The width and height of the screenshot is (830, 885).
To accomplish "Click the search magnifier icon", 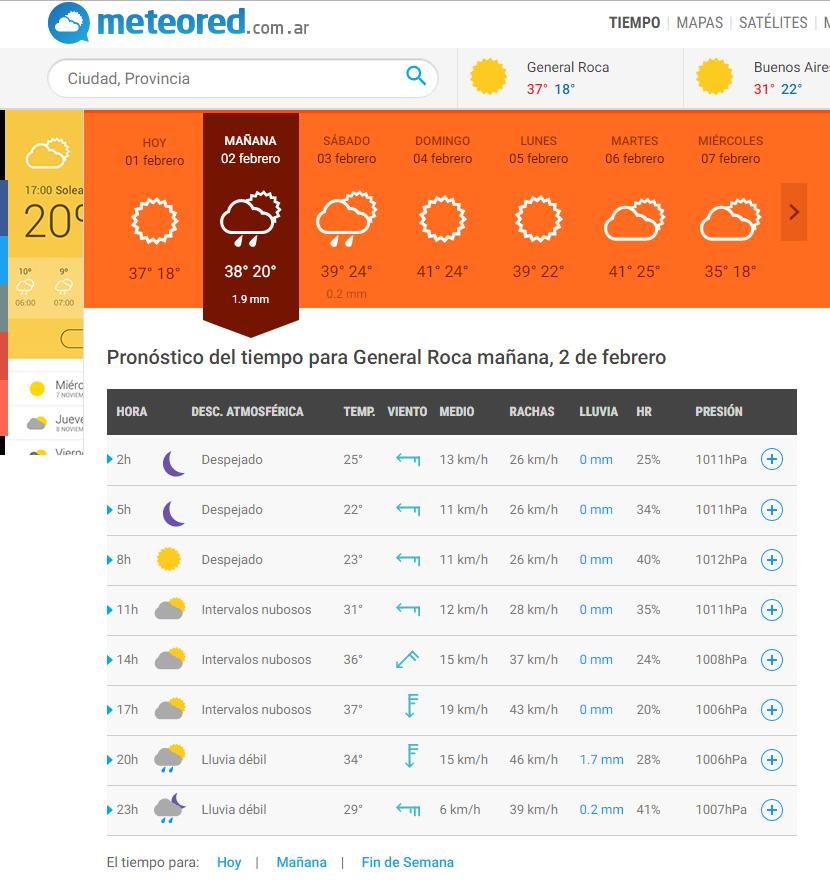I will [416, 77].
